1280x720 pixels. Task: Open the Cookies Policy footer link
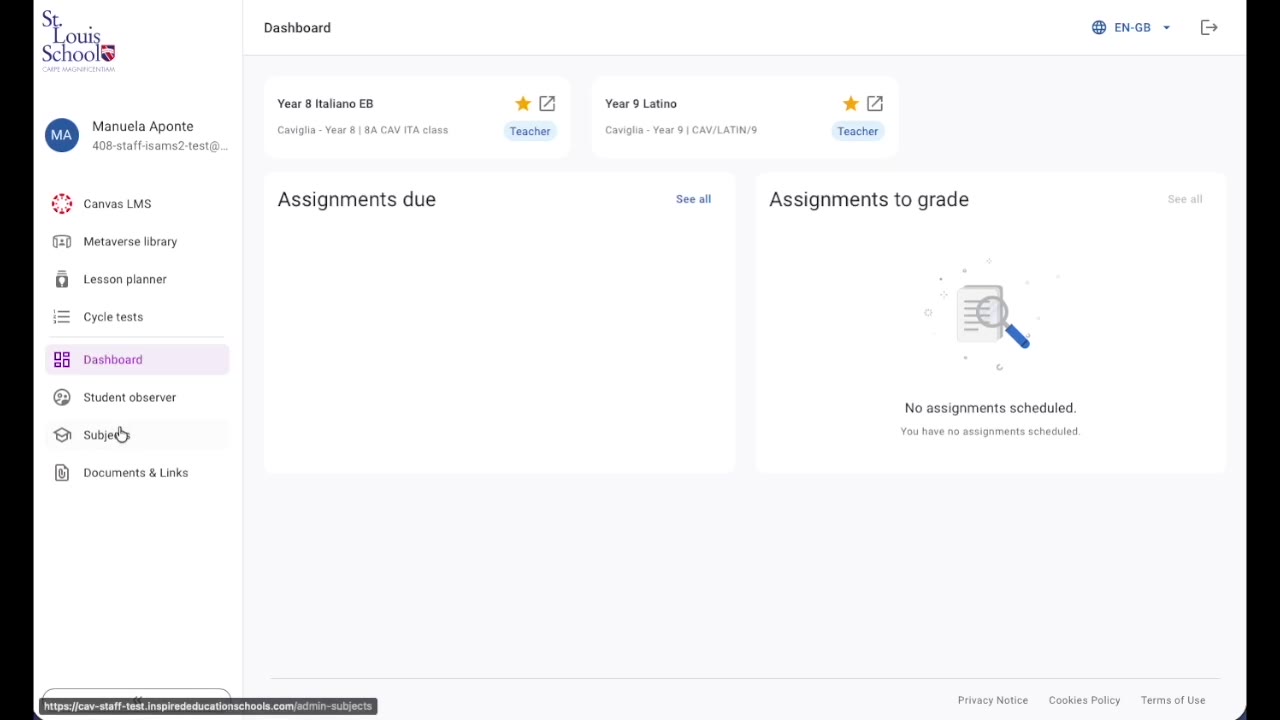click(1084, 700)
